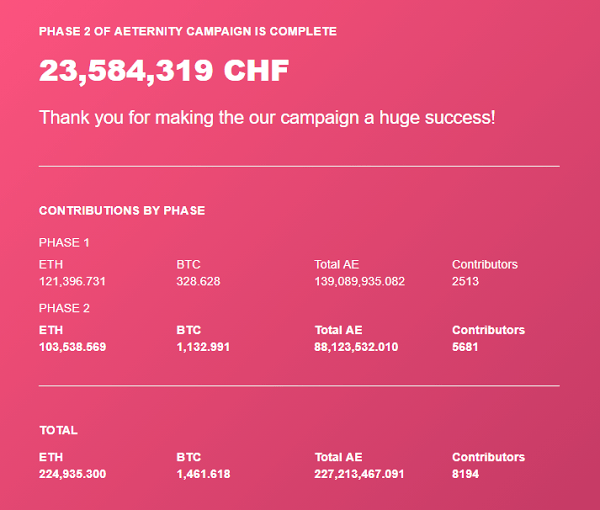Select the Phase 2 label
The image size is (600, 510).
point(64,308)
